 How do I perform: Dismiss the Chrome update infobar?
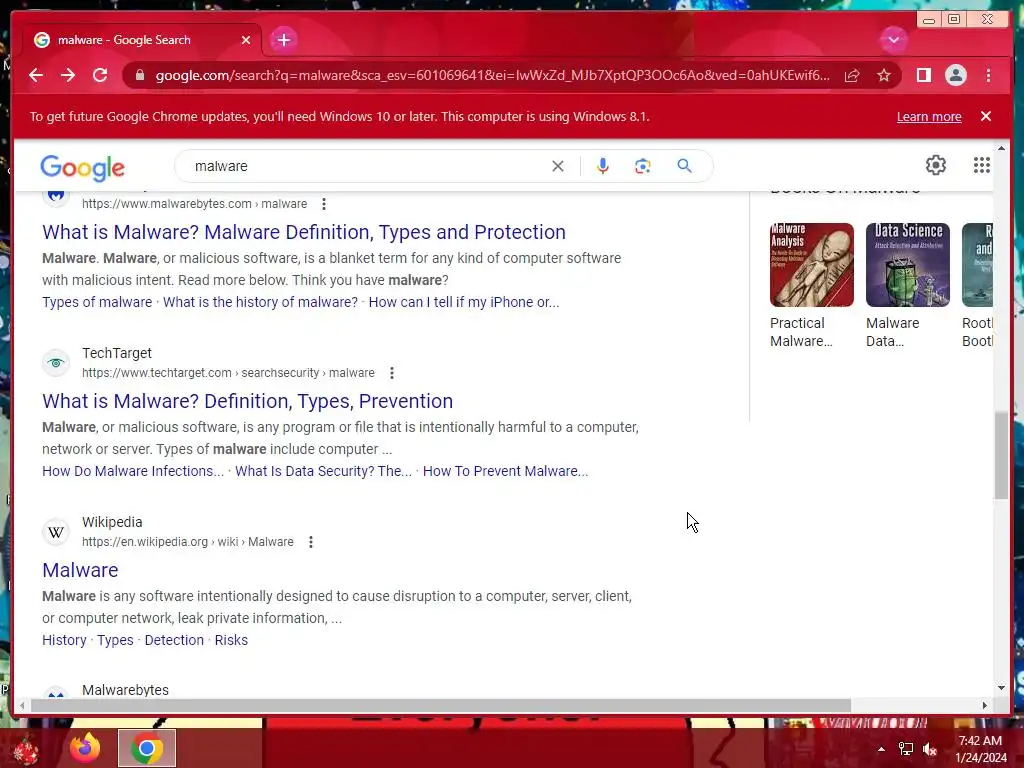click(x=985, y=116)
